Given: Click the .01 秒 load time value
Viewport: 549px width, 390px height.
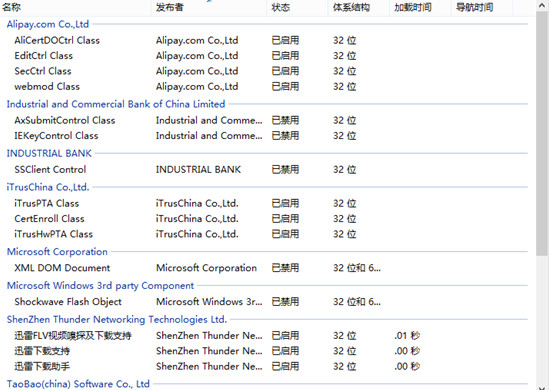Looking at the screenshot, I should 407,336.
